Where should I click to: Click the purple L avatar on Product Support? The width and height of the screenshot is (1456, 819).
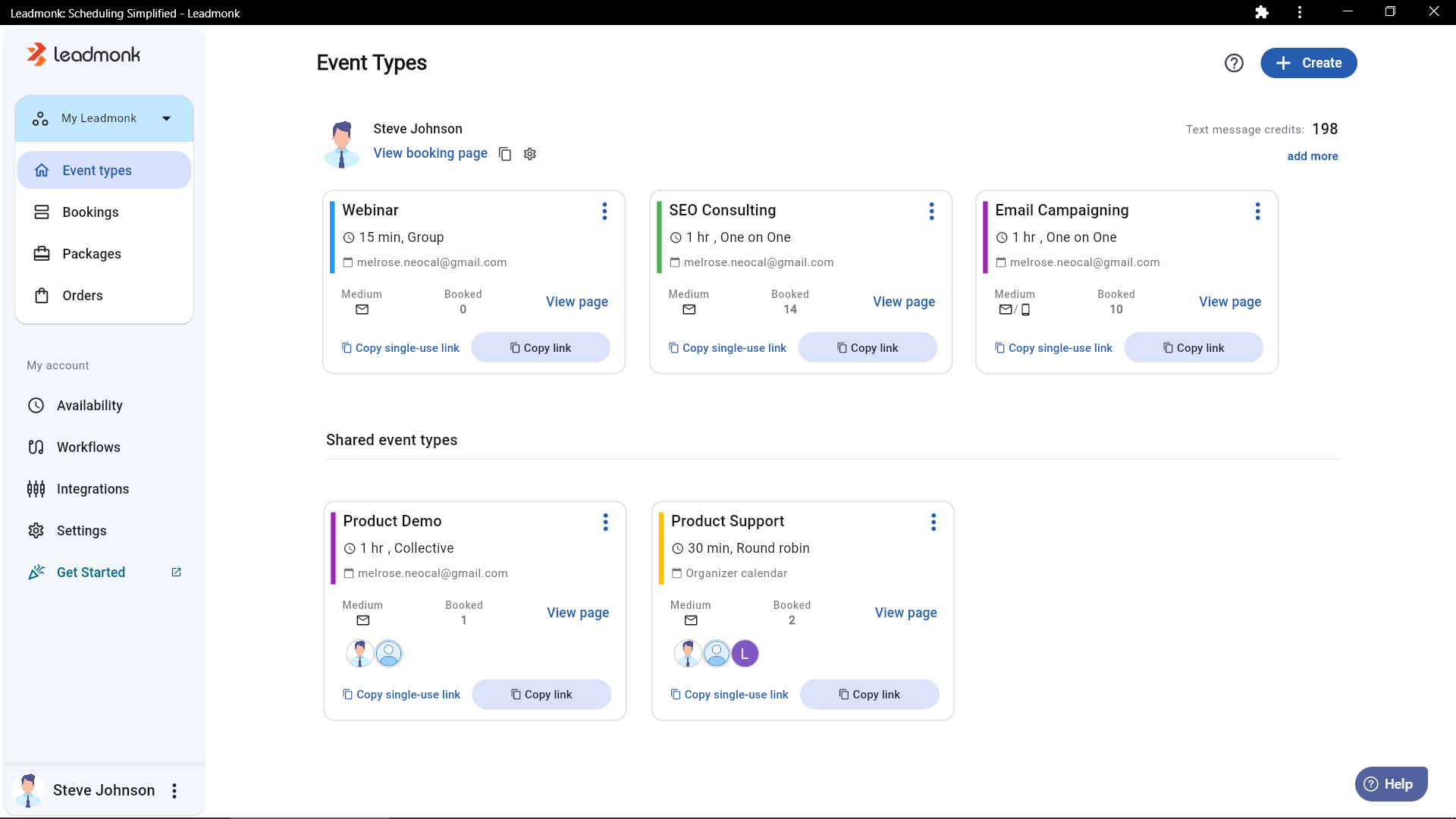[x=745, y=654]
